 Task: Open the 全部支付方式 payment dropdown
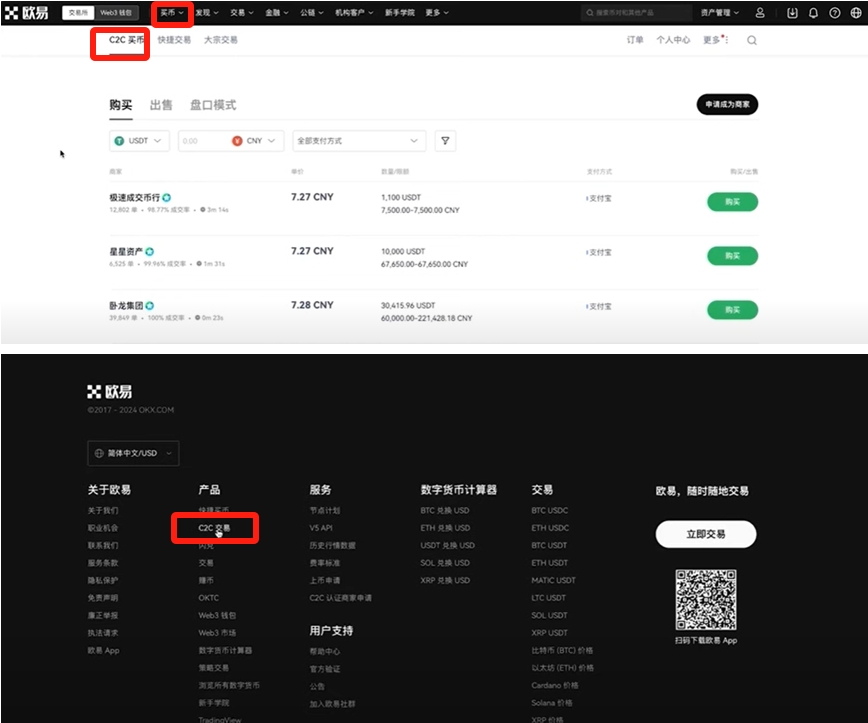click(x=359, y=141)
